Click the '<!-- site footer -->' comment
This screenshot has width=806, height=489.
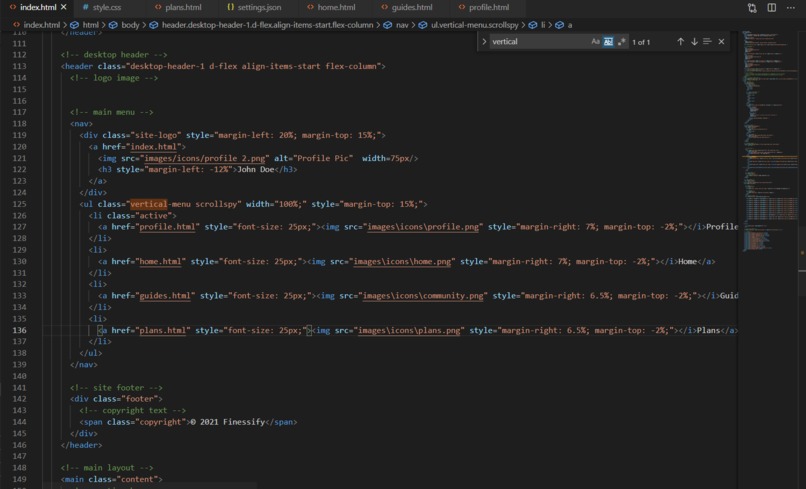point(116,388)
